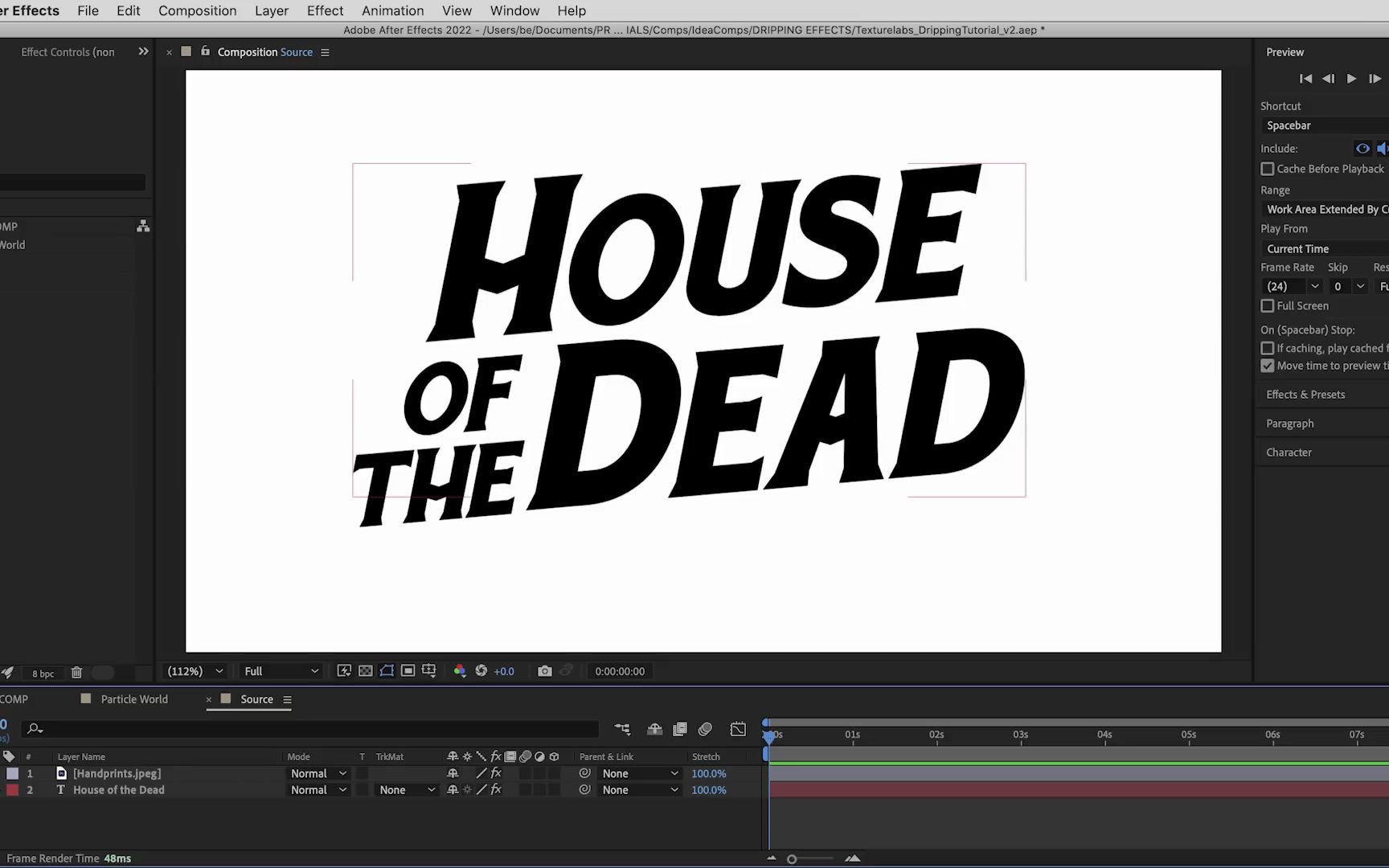
Task: Click the timeline layer search field
Action: click(x=309, y=729)
